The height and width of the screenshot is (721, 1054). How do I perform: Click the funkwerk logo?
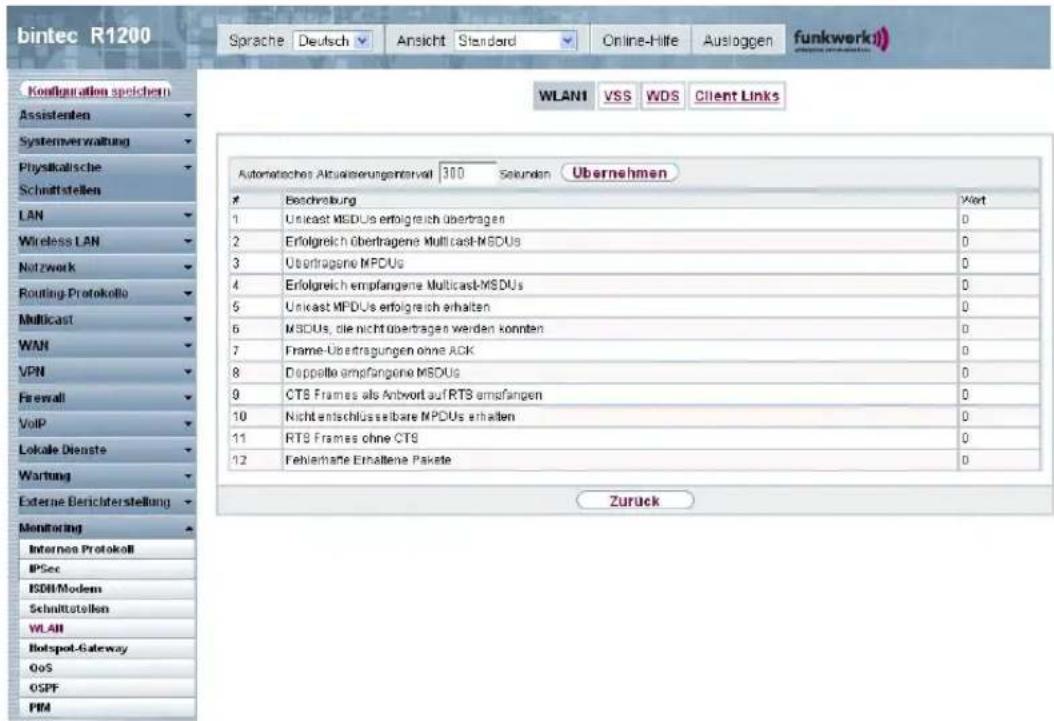coord(841,40)
